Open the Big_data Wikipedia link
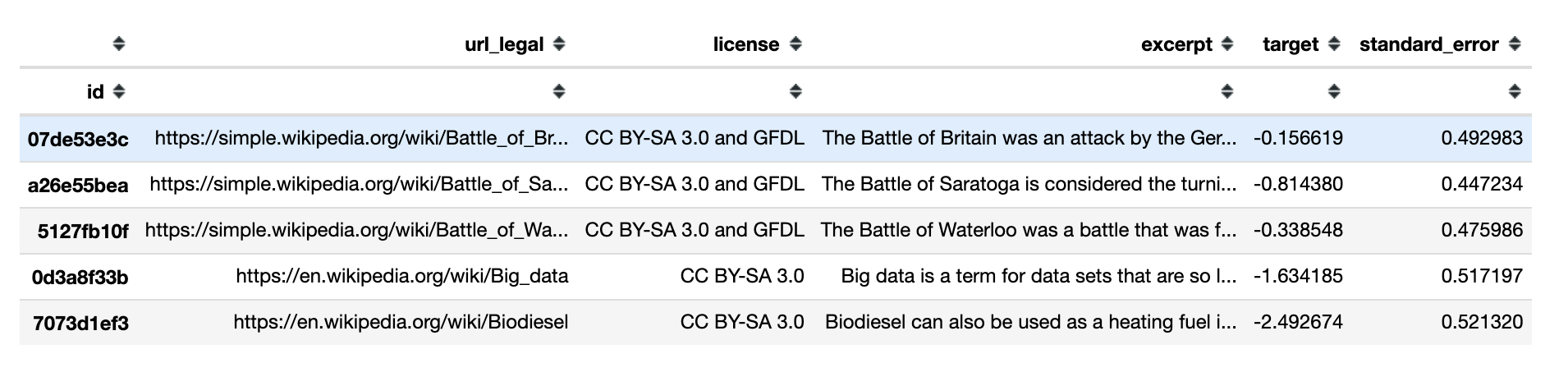The height and width of the screenshot is (386, 1568). 401,276
